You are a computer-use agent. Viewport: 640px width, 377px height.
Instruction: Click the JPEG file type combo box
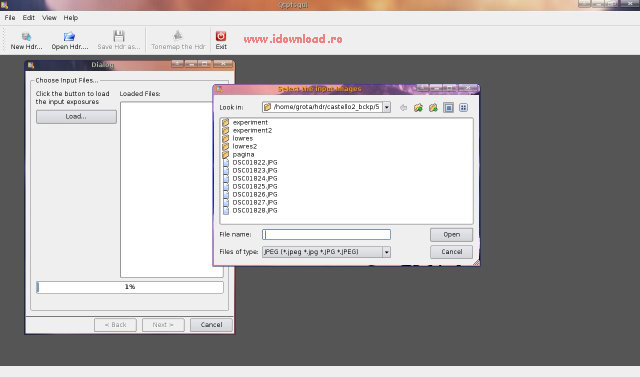(x=326, y=252)
